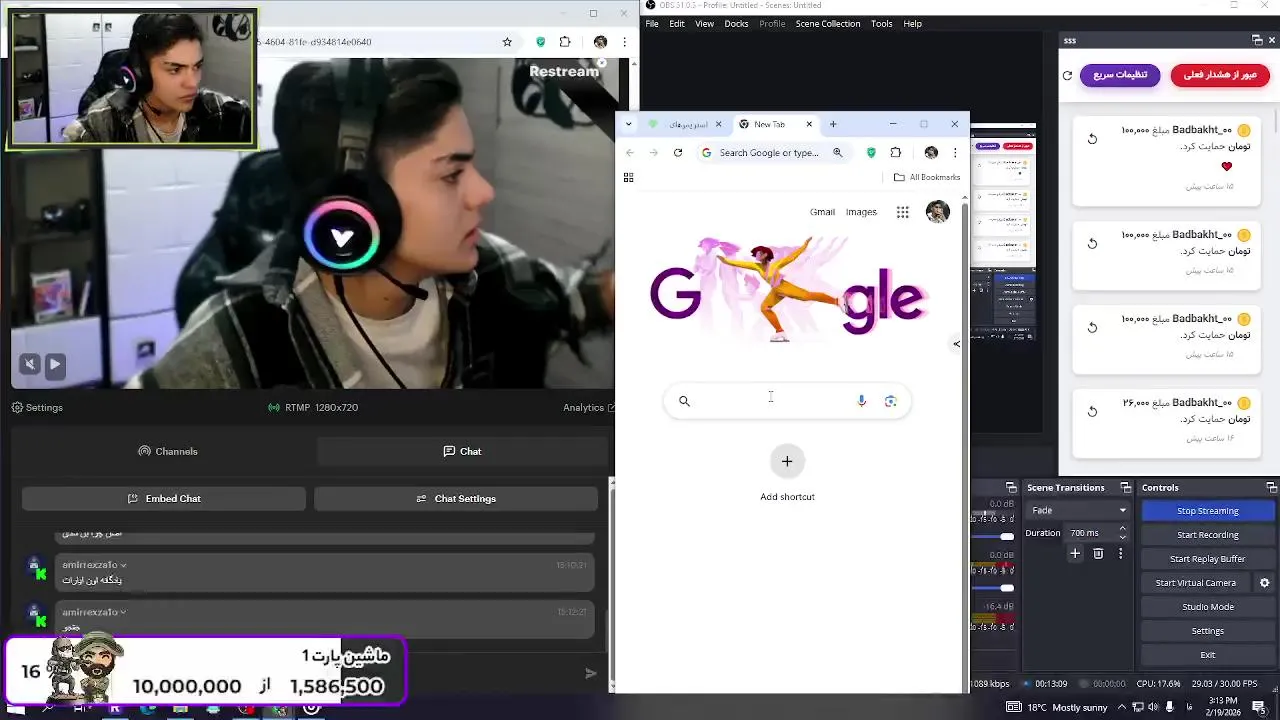This screenshot has height=720, width=1280.
Task: Open transition properties three-dot menu
Action: click(1120, 553)
